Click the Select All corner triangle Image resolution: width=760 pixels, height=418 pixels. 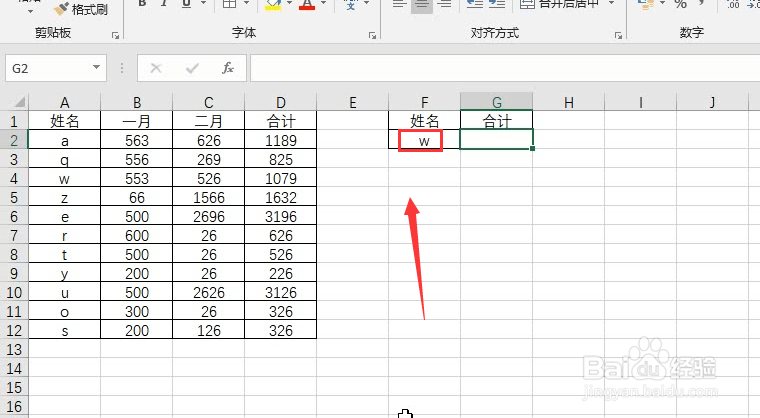coord(19,102)
